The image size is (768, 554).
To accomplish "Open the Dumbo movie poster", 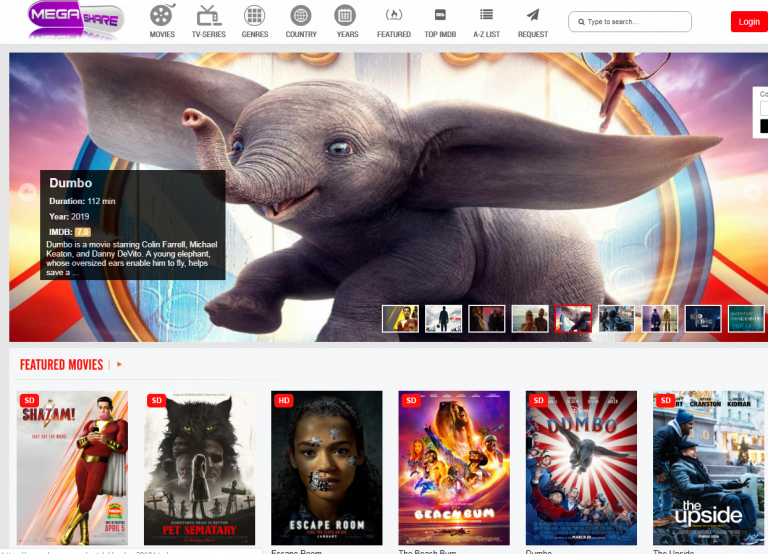I will click(x=581, y=468).
